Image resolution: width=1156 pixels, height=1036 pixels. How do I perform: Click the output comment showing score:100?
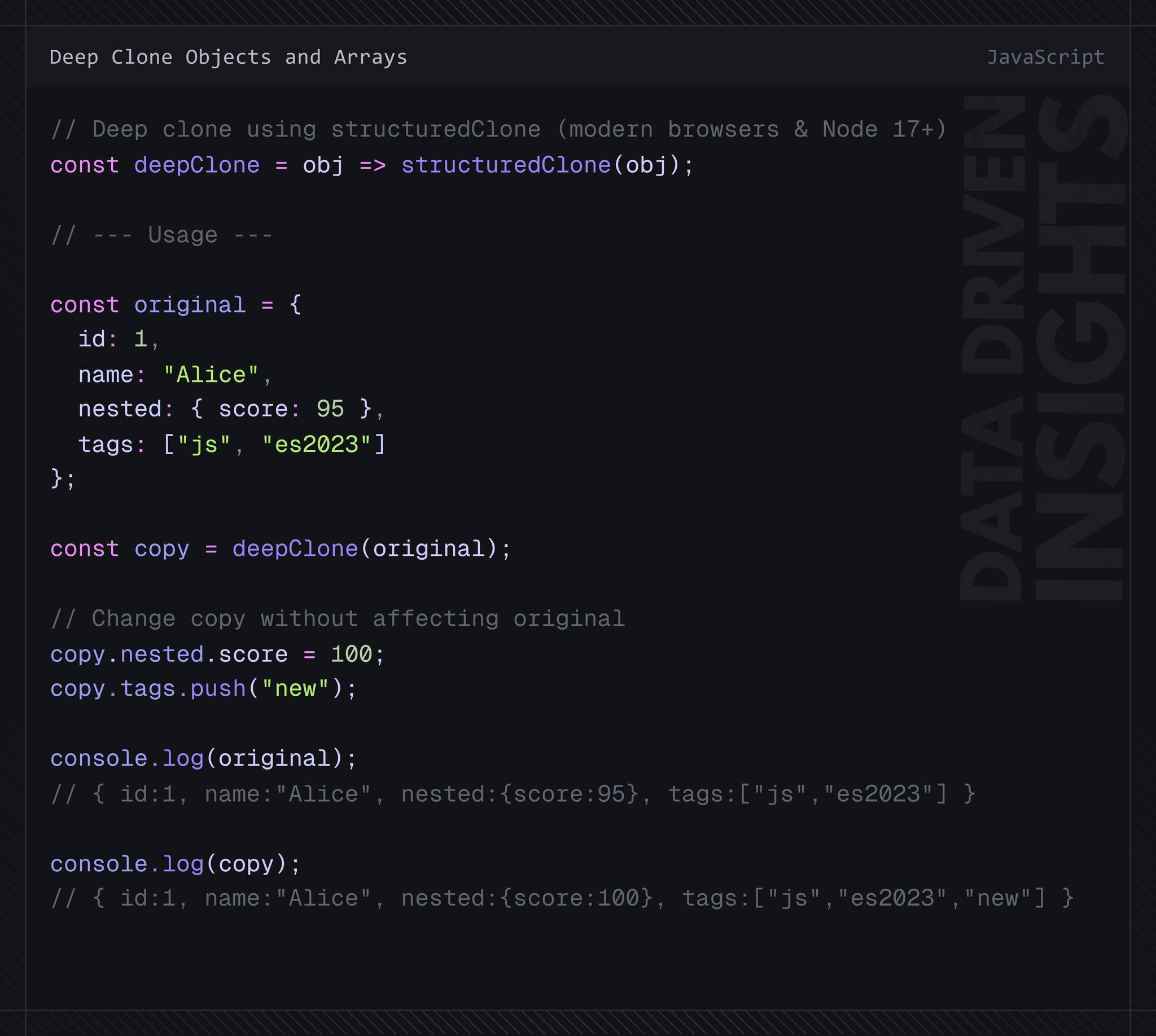[x=562, y=898]
